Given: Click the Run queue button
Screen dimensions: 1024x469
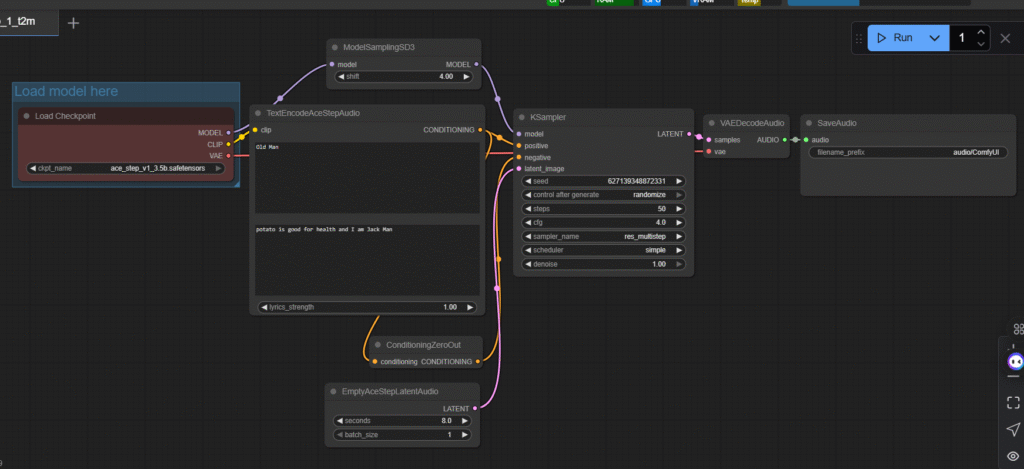Looking at the screenshot, I should click(x=895, y=38).
